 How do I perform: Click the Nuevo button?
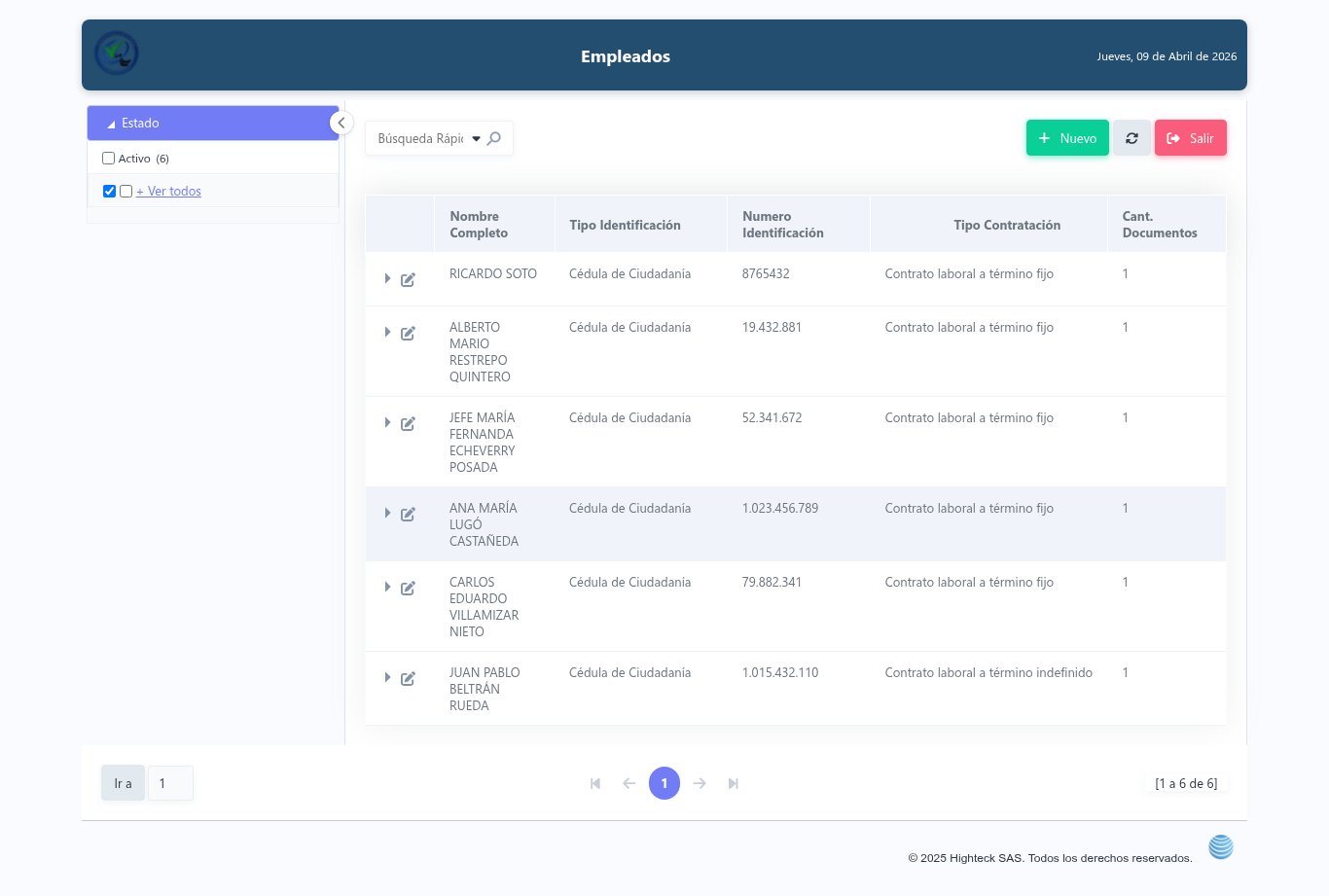coord(1067,138)
